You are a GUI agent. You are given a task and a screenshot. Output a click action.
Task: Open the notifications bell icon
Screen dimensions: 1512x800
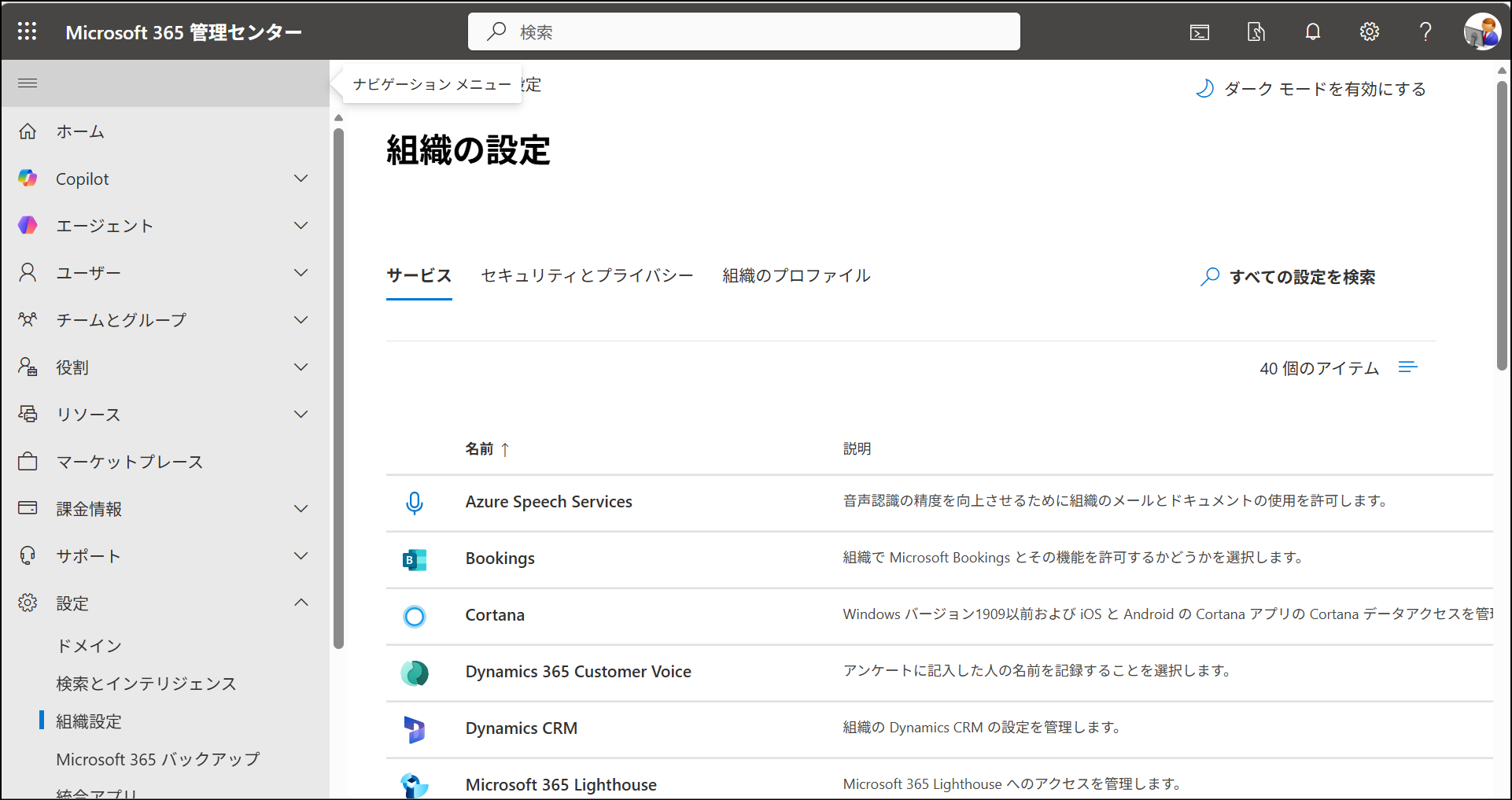tap(1312, 32)
